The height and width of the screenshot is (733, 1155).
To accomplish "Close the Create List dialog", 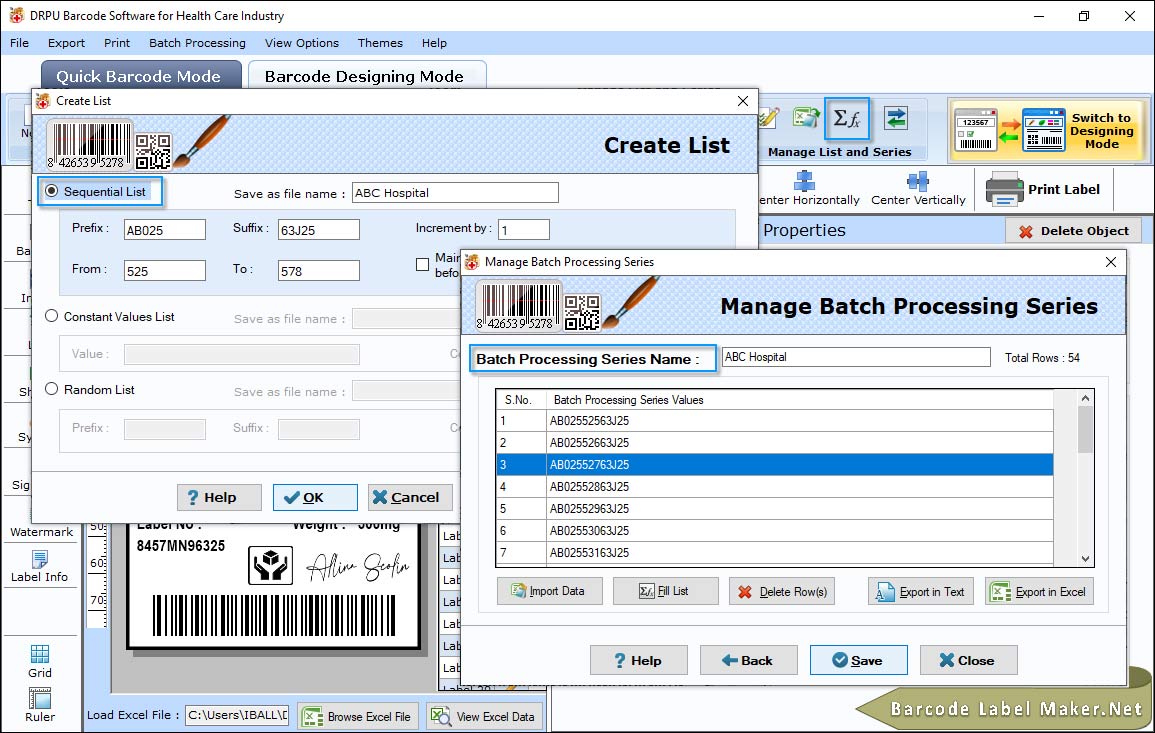I will [x=742, y=101].
